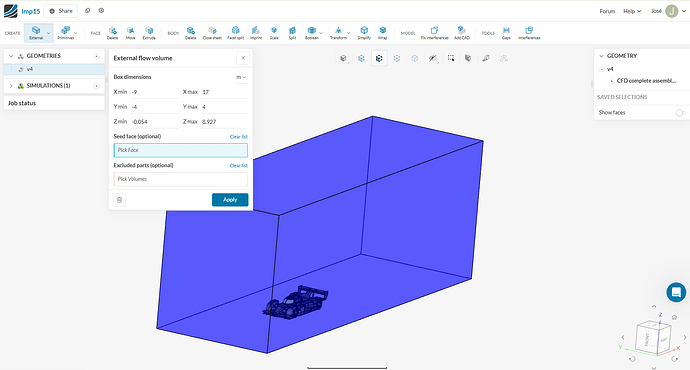The width and height of the screenshot is (690, 370).
Task: Add a new simulation with plus icon
Action: (96, 86)
